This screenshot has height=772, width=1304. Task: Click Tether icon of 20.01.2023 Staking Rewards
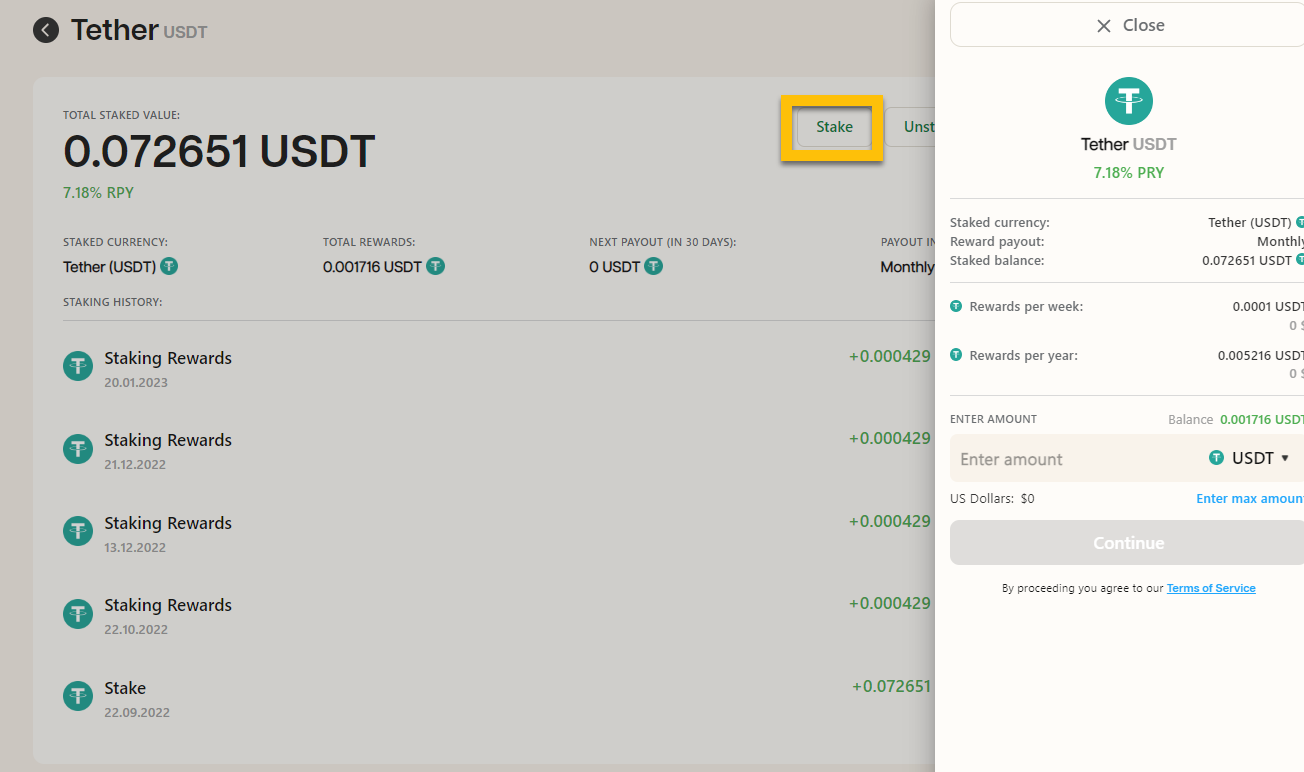pyautogui.click(x=78, y=367)
